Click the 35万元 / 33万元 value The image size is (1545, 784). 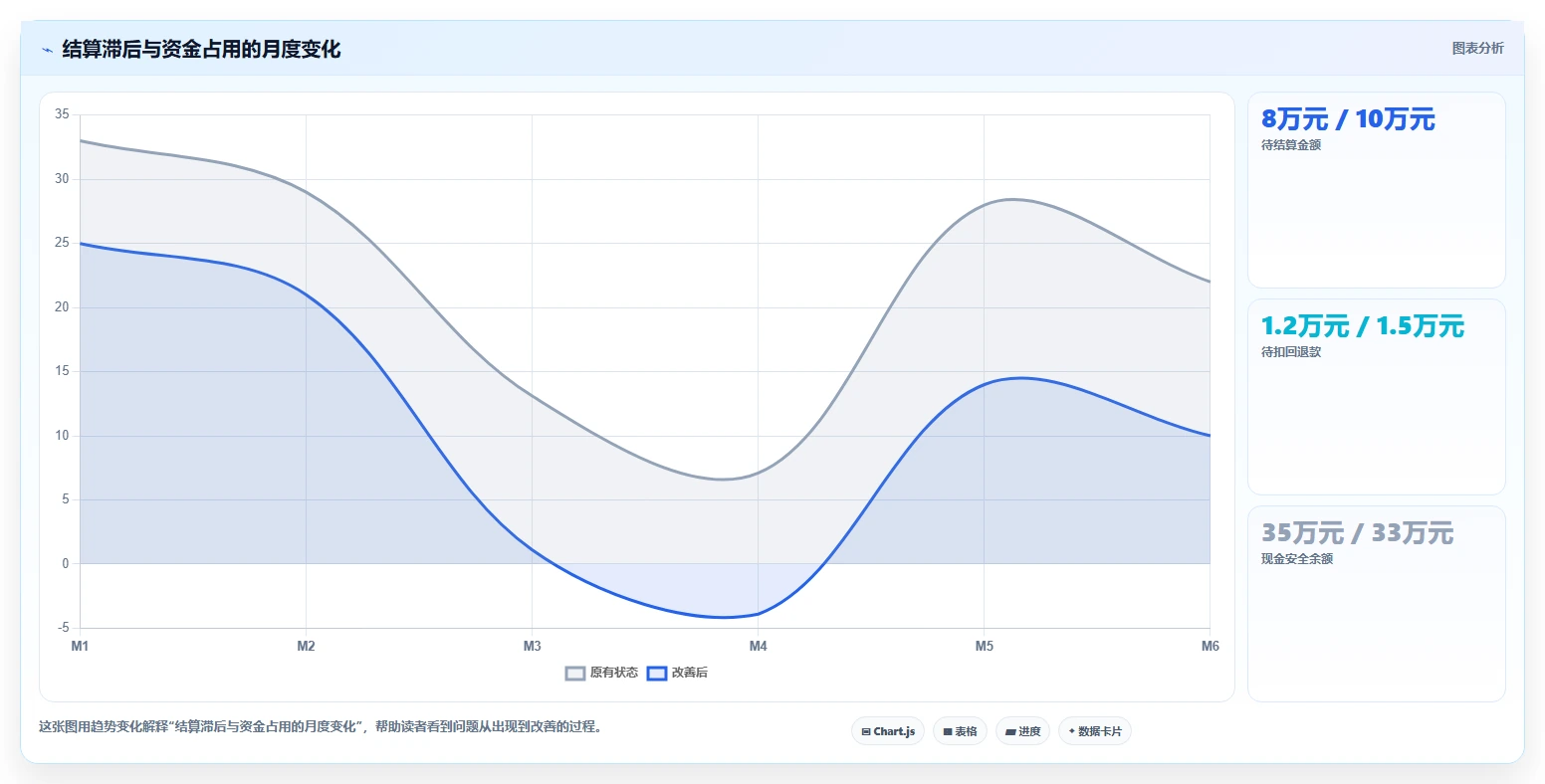click(1358, 533)
